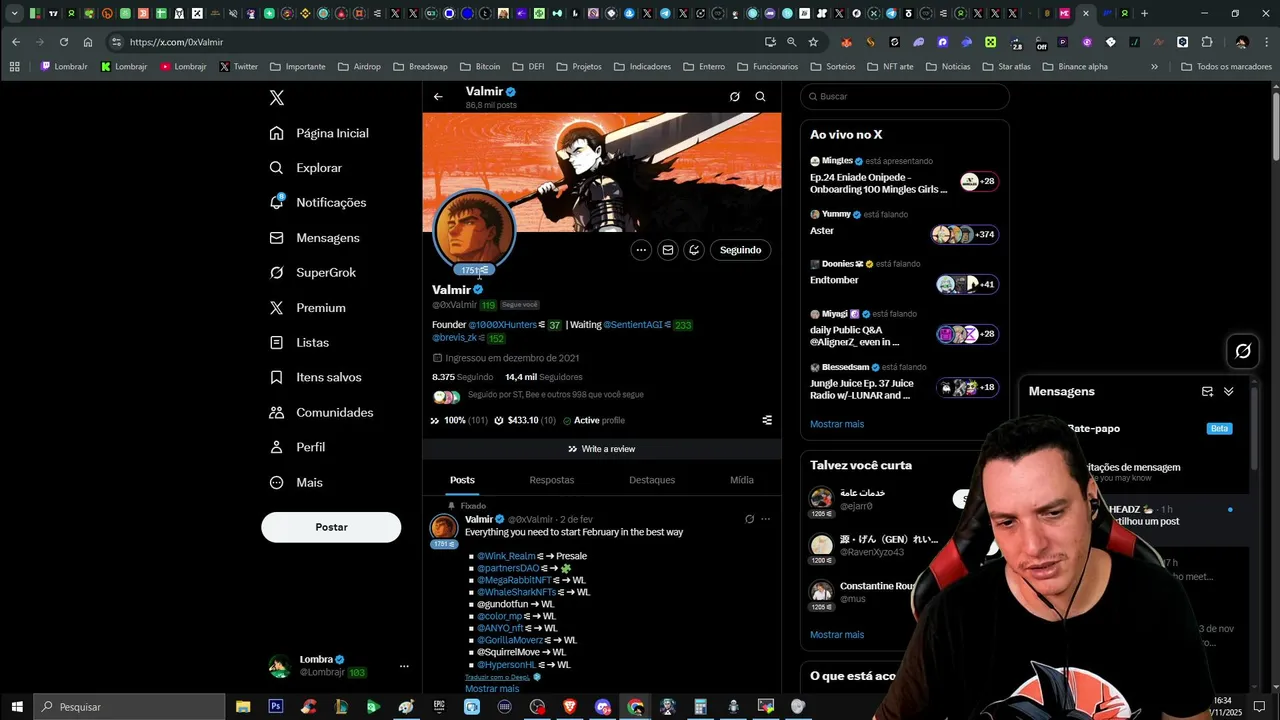Compose new message in Mensagens panel

click(x=1207, y=391)
